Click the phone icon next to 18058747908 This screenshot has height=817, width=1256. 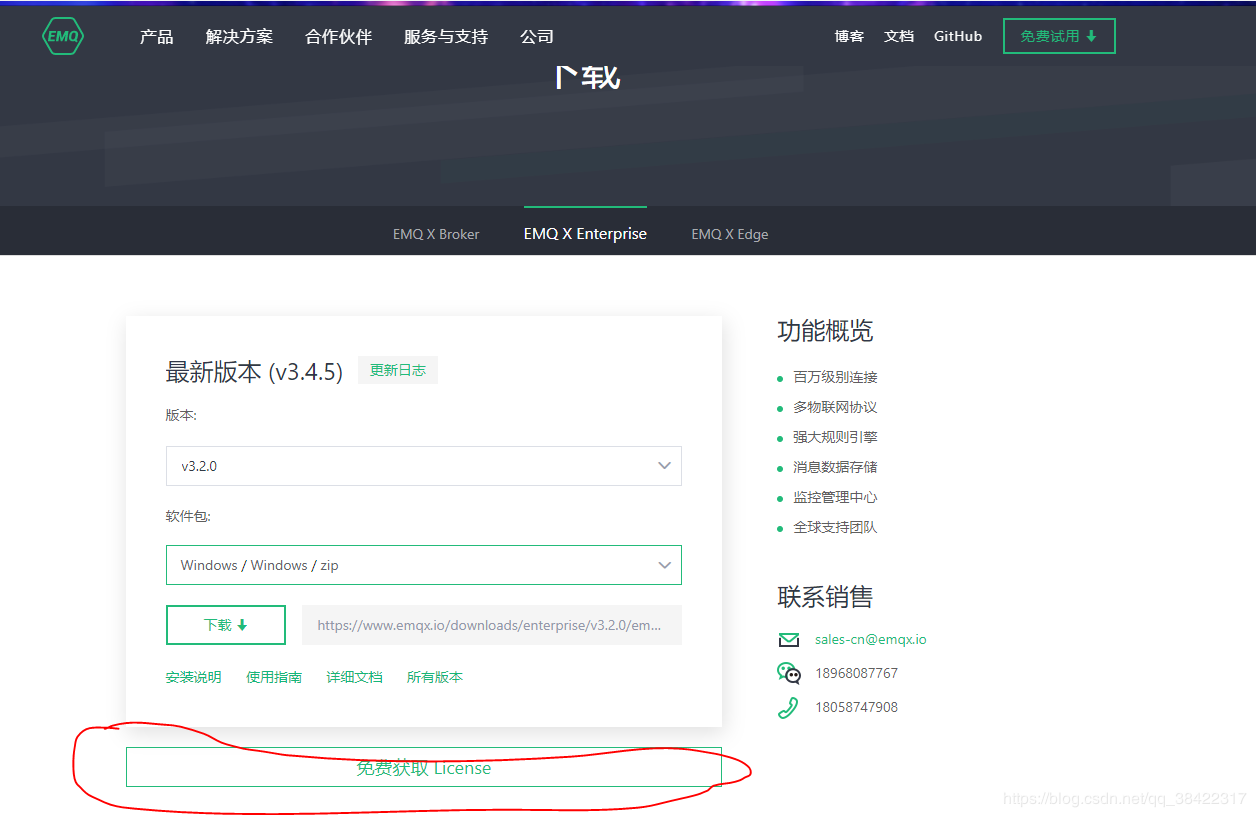coord(789,707)
